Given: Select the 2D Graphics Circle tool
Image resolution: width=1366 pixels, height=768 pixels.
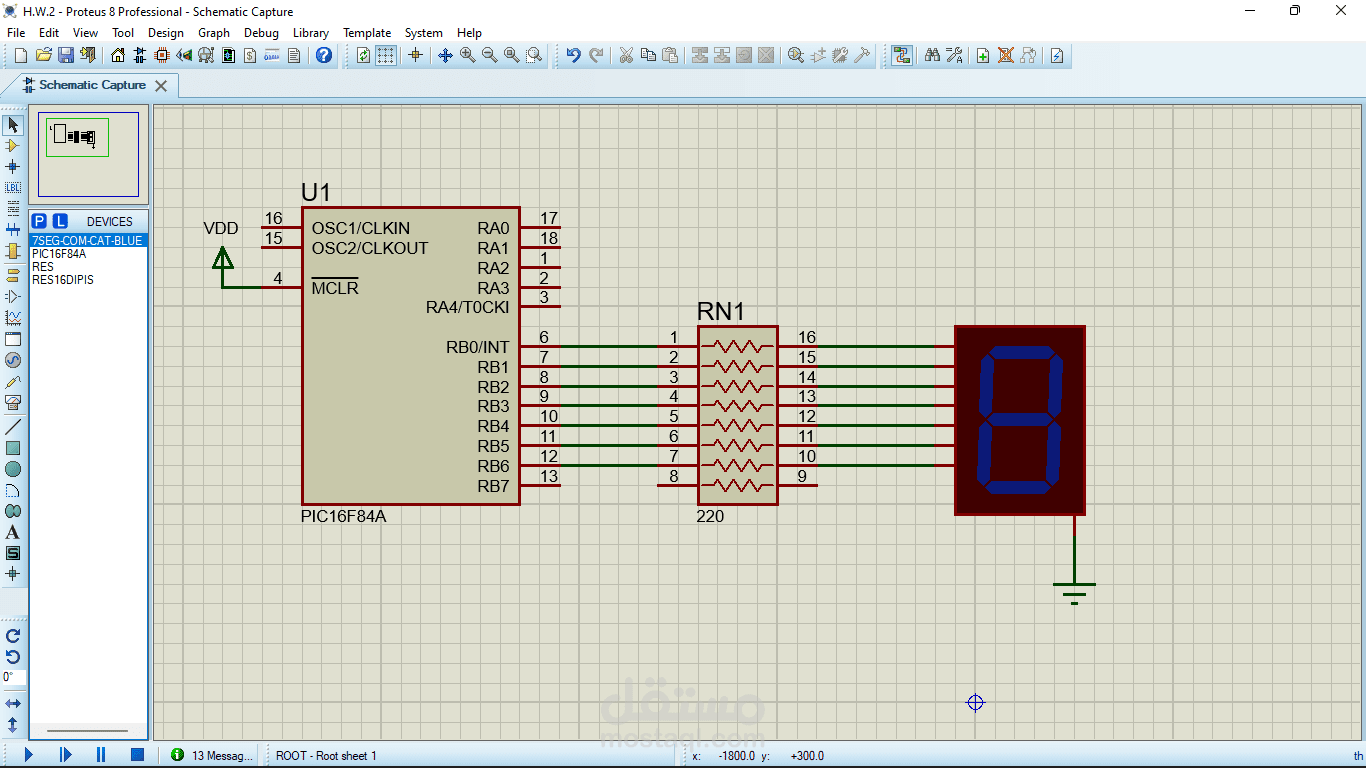Looking at the screenshot, I should click(13, 469).
